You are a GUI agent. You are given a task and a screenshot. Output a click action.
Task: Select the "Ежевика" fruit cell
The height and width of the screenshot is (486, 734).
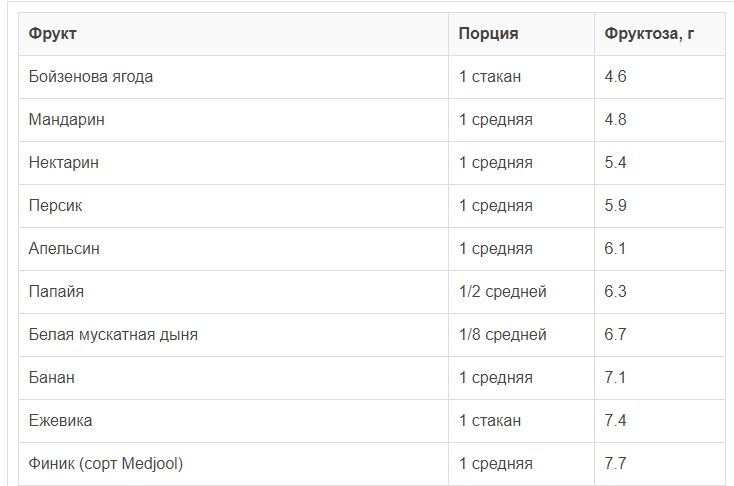61,421
